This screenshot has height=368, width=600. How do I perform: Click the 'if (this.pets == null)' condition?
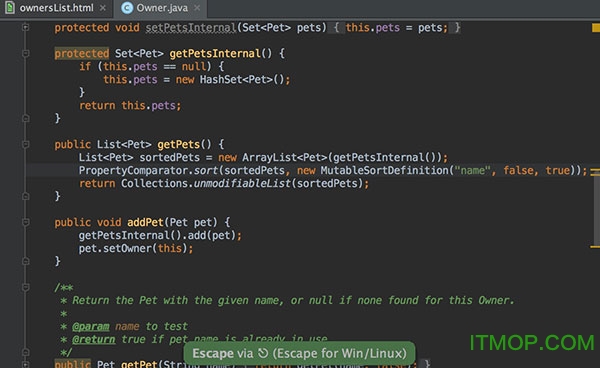(x=145, y=66)
